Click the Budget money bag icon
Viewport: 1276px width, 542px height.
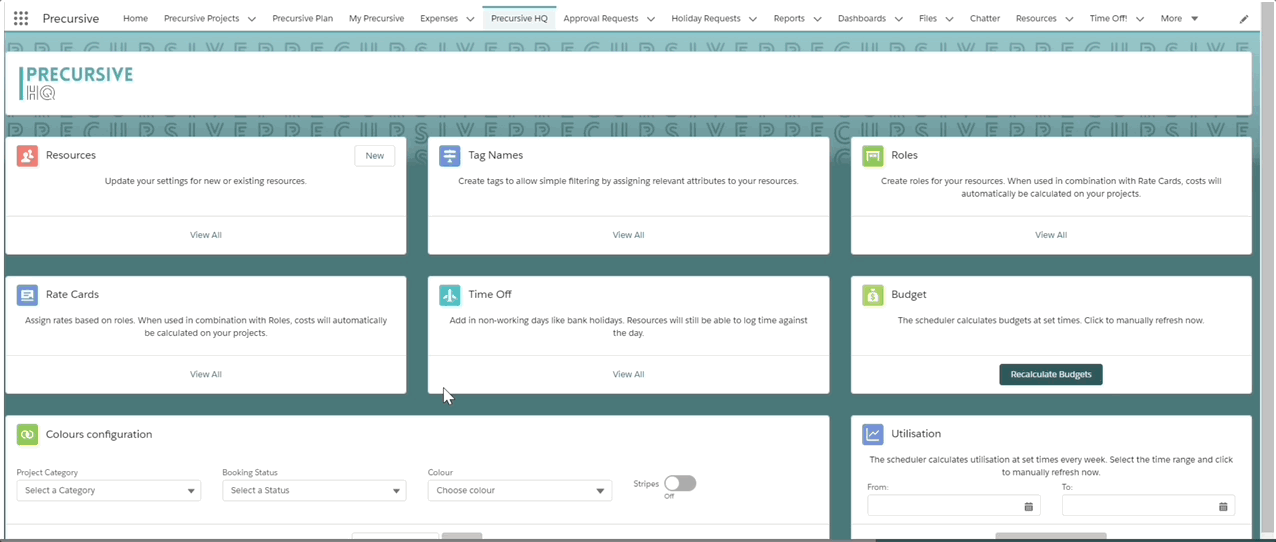click(873, 295)
